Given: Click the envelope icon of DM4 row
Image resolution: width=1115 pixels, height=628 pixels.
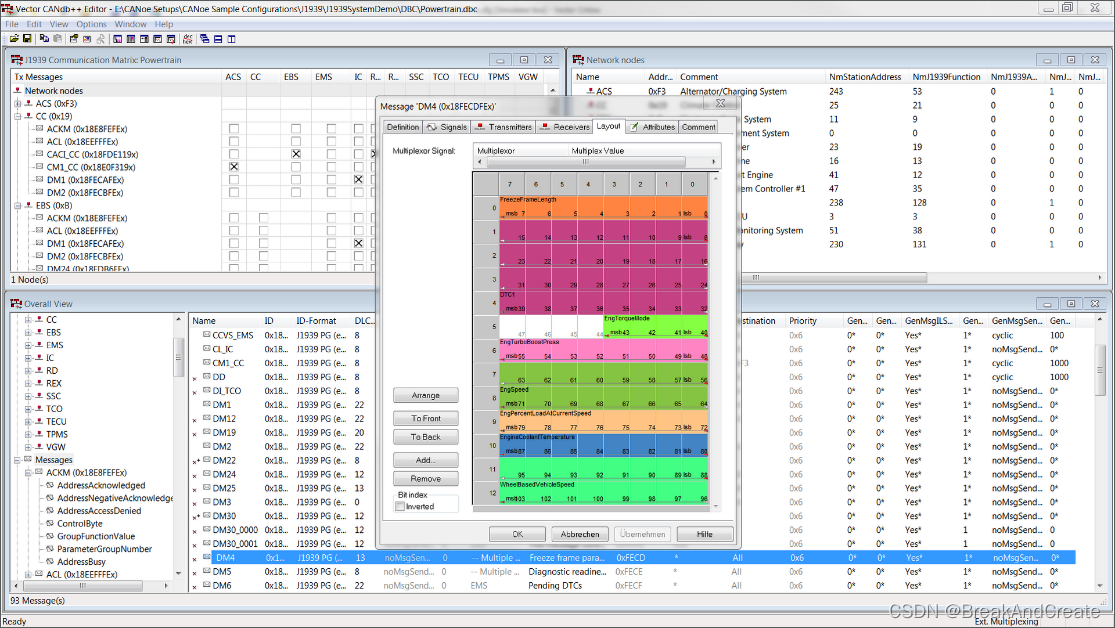Looking at the screenshot, I should click(x=207, y=558).
